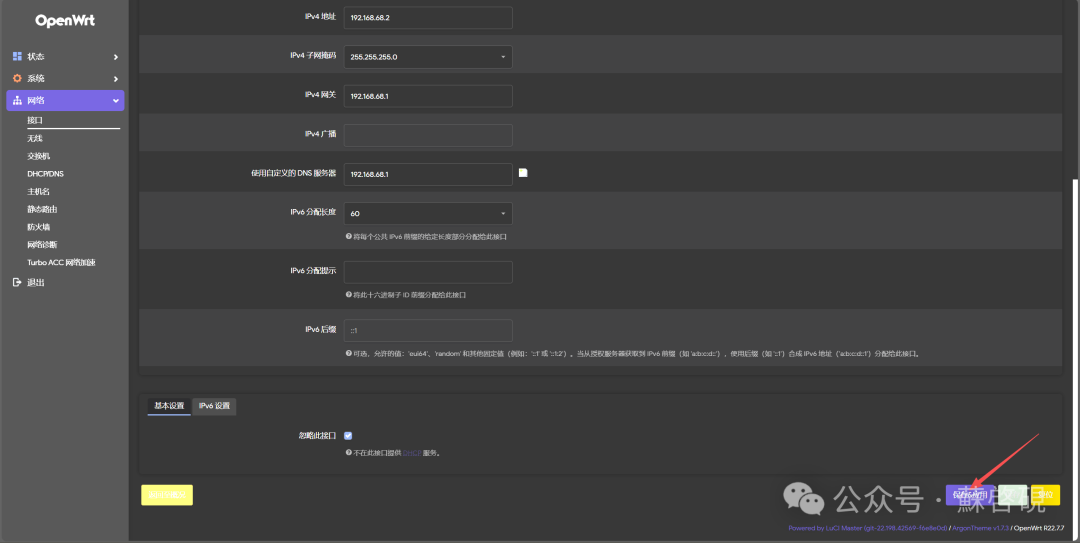Click the empty IPv4 广播 input field
This screenshot has height=543, width=1080.
[x=428, y=136]
